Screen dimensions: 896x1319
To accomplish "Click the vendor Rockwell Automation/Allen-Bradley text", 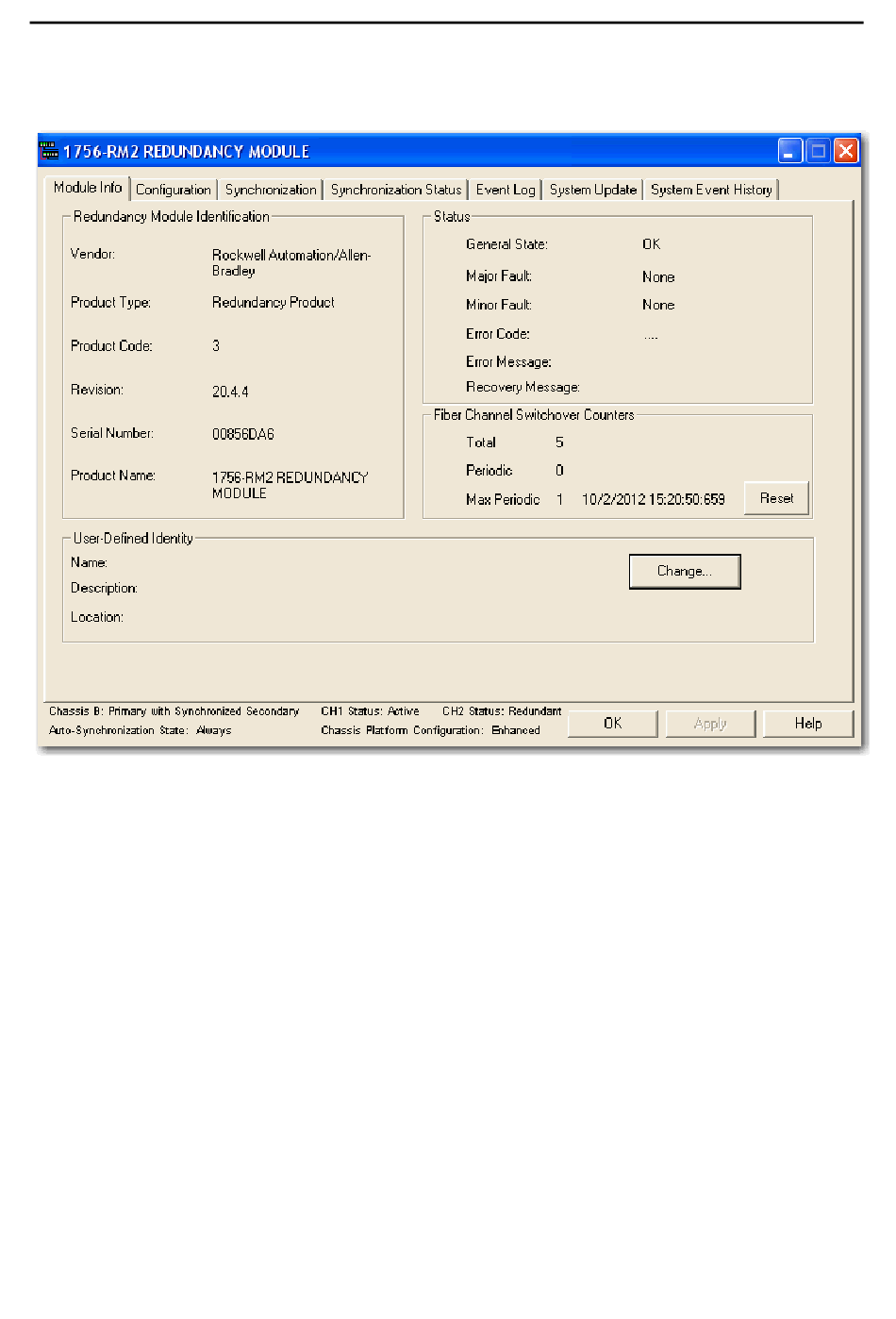I will 291,263.
